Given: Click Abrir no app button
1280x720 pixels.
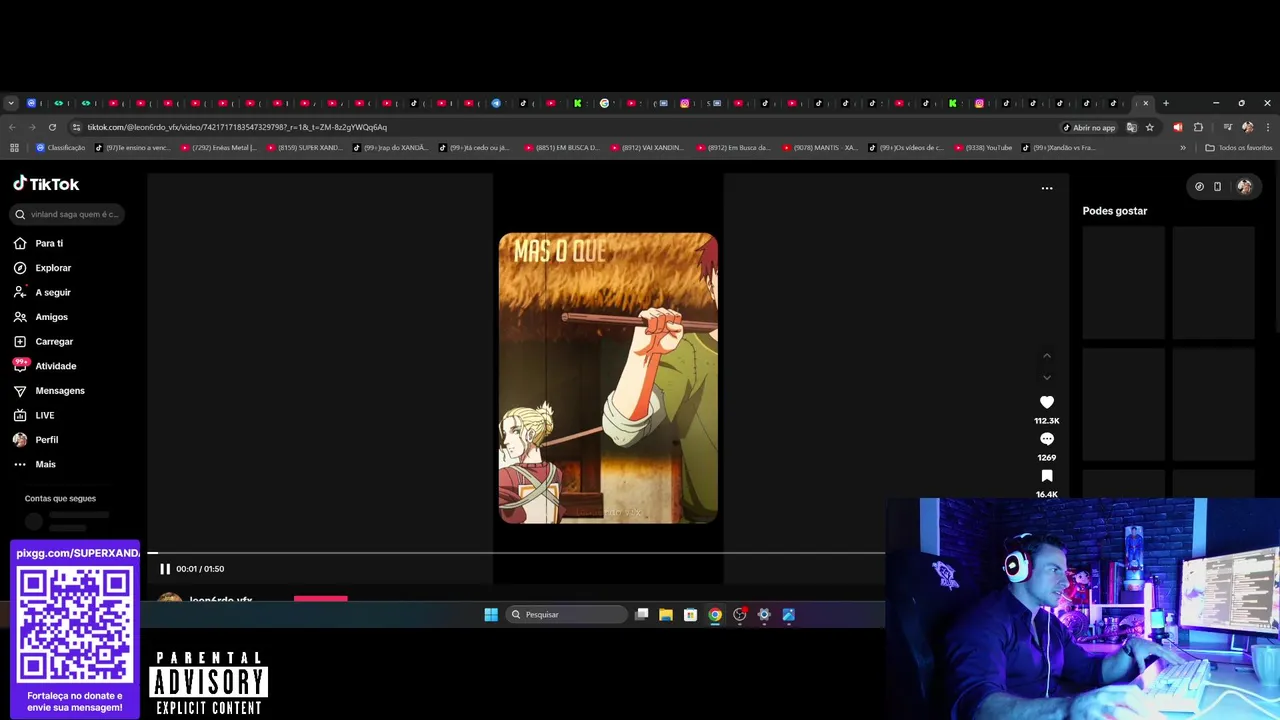Looking at the screenshot, I should point(1089,127).
